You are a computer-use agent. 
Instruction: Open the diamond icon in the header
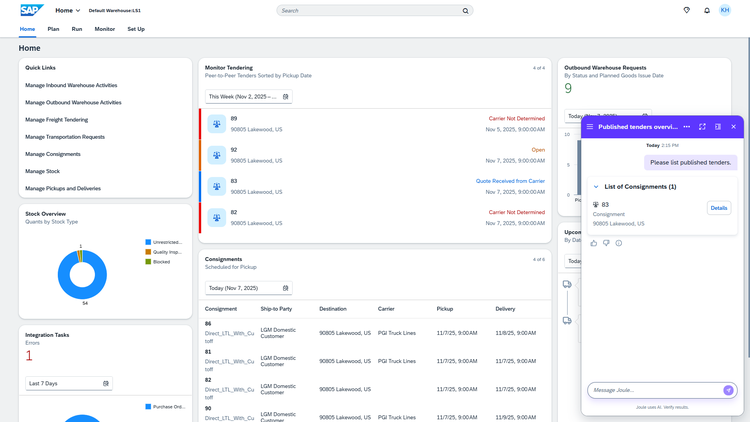[x=686, y=10]
